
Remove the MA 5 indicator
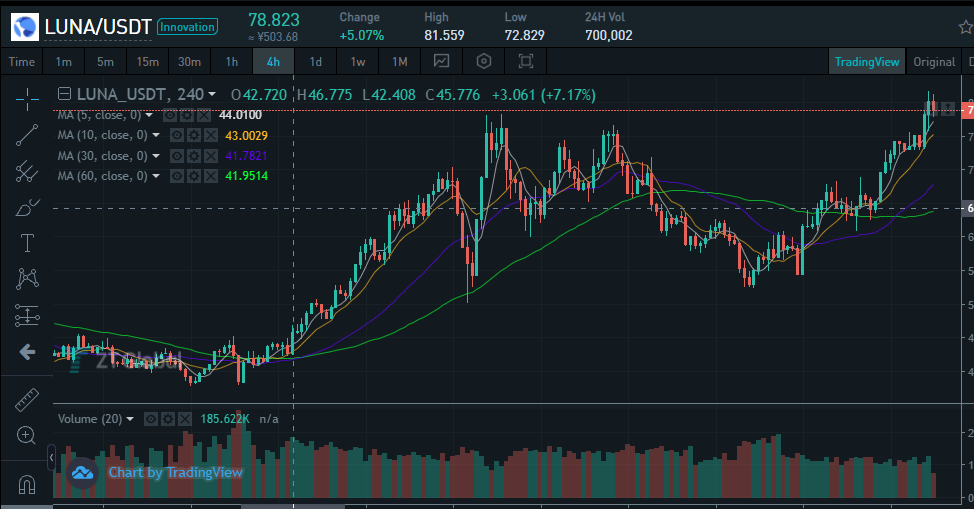tap(204, 115)
